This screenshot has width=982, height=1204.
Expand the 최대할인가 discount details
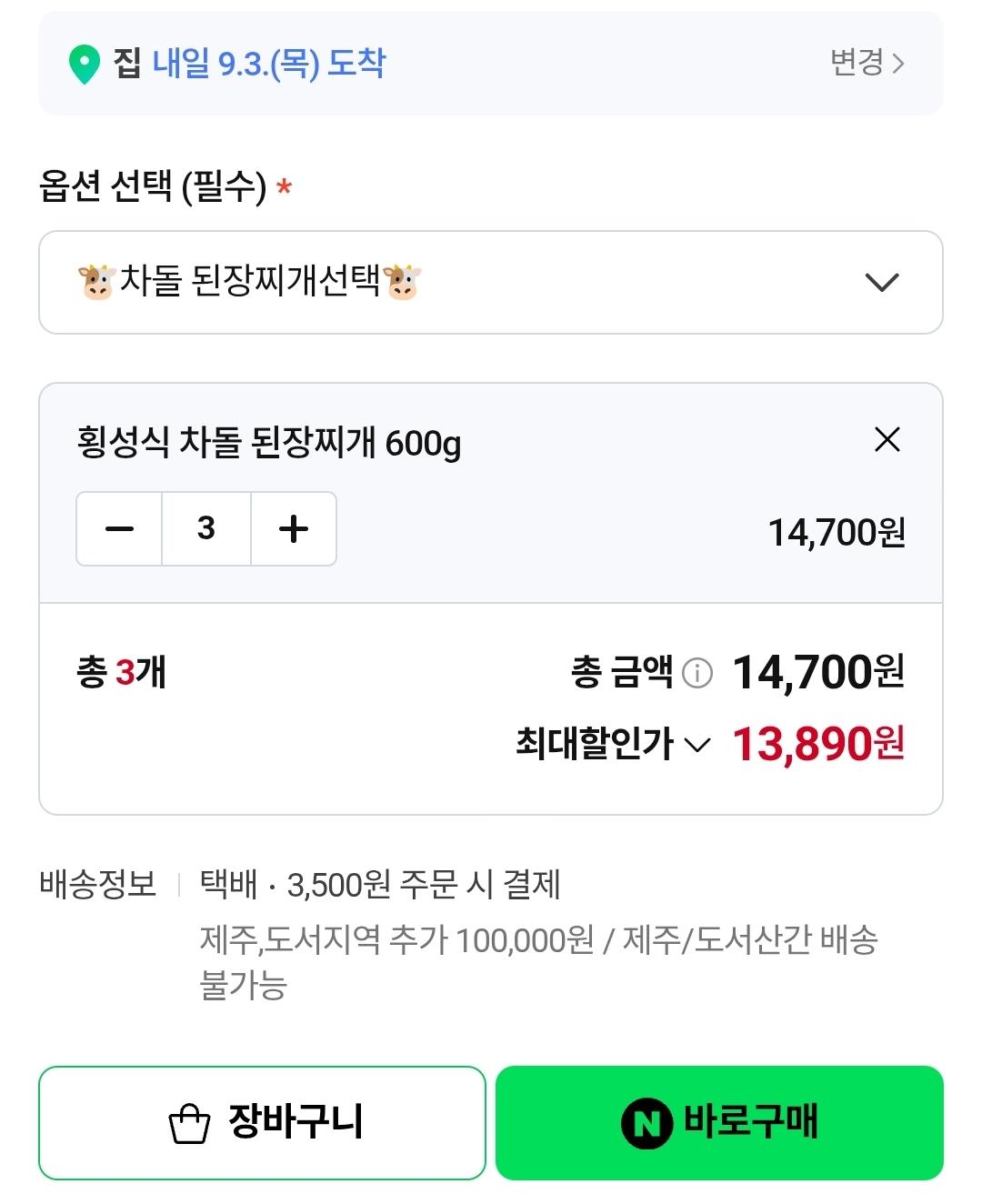click(x=613, y=744)
